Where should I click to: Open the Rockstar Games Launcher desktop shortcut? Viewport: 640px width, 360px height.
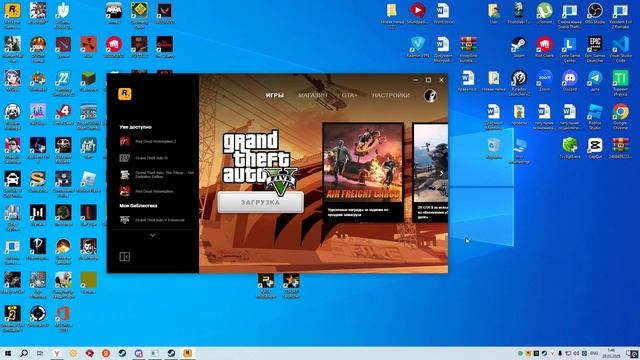click(x=12, y=16)
